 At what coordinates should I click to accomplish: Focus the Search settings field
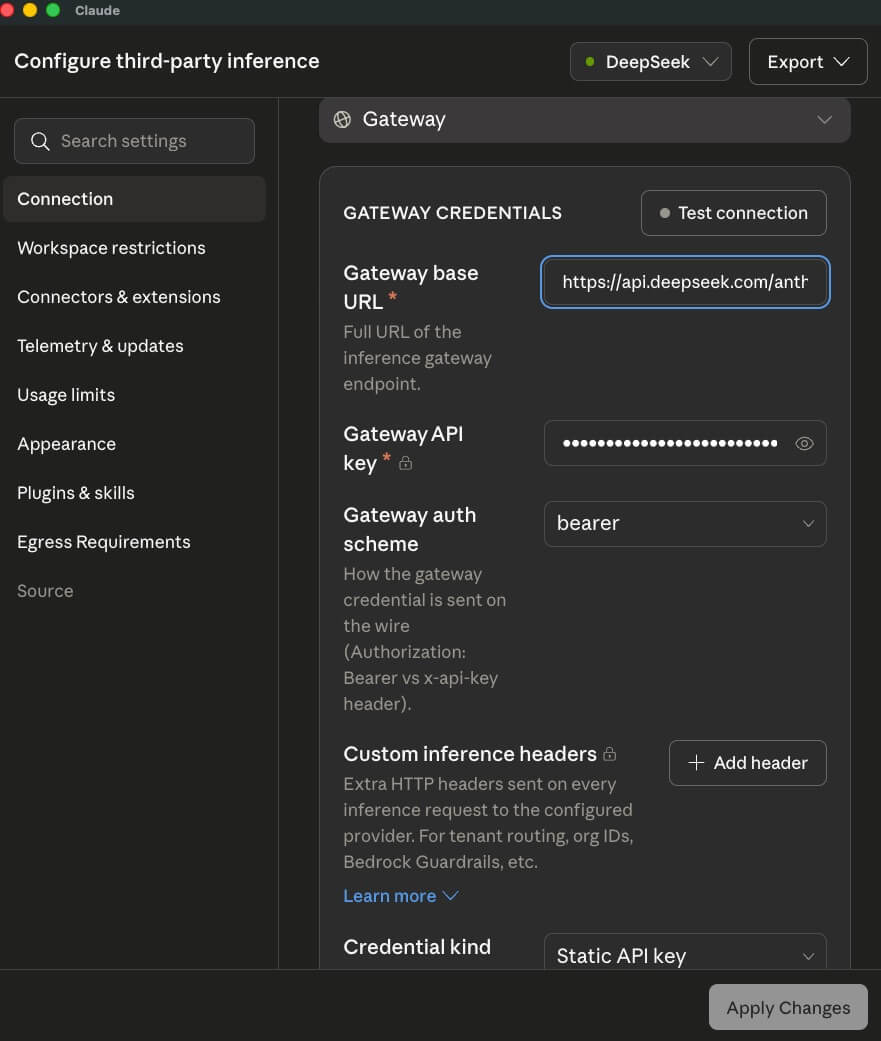pyautogui.click(x=134, y=141)
